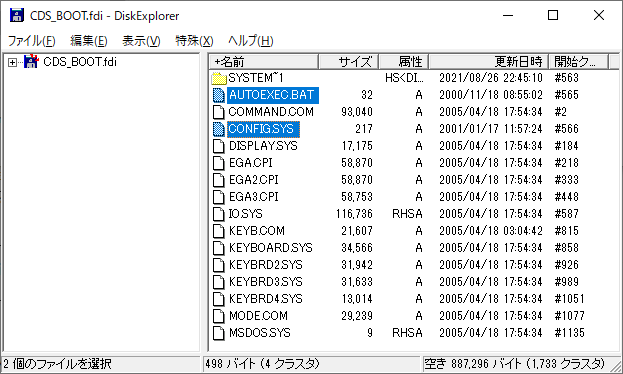Select the KEYBRD3.SYS file name
The image size is (623, 374).
(x=265, y=282)
